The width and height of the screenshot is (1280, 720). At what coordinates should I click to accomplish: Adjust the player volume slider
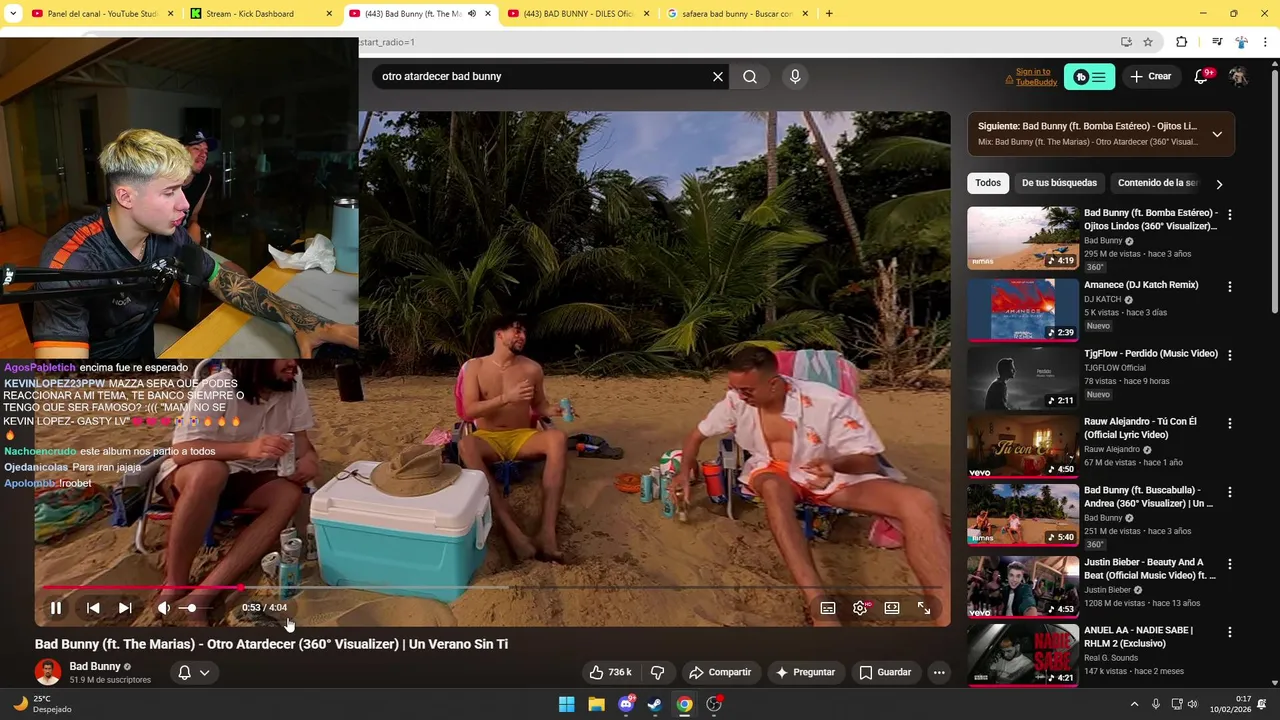coord(195,608)
